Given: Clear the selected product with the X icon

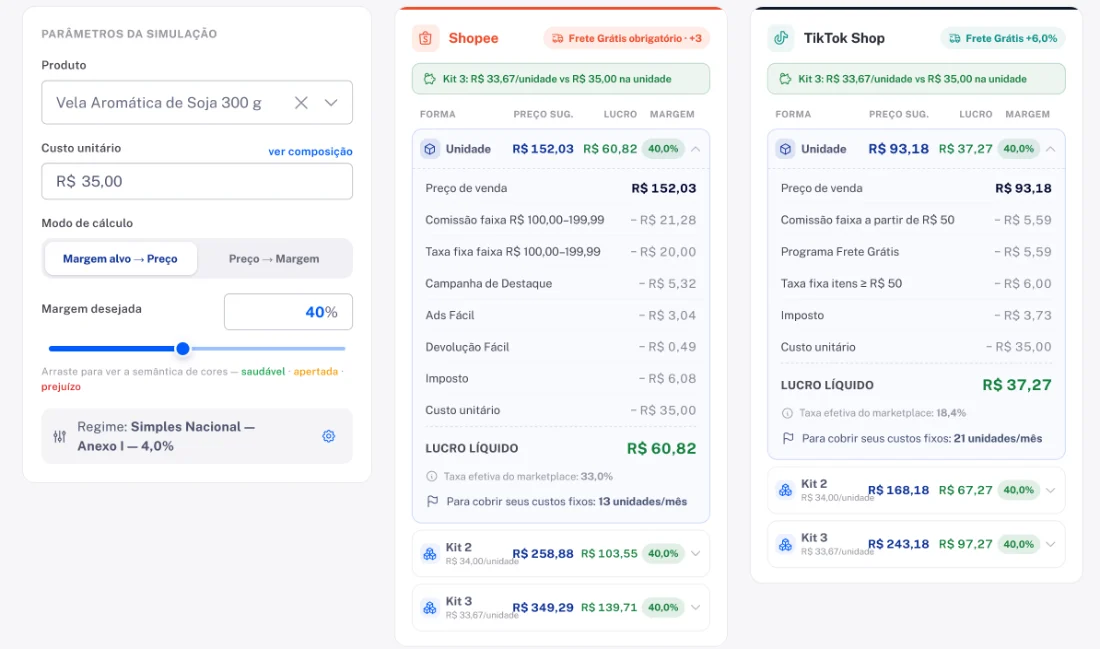Looking at the screenshot, I should (301, 102).
